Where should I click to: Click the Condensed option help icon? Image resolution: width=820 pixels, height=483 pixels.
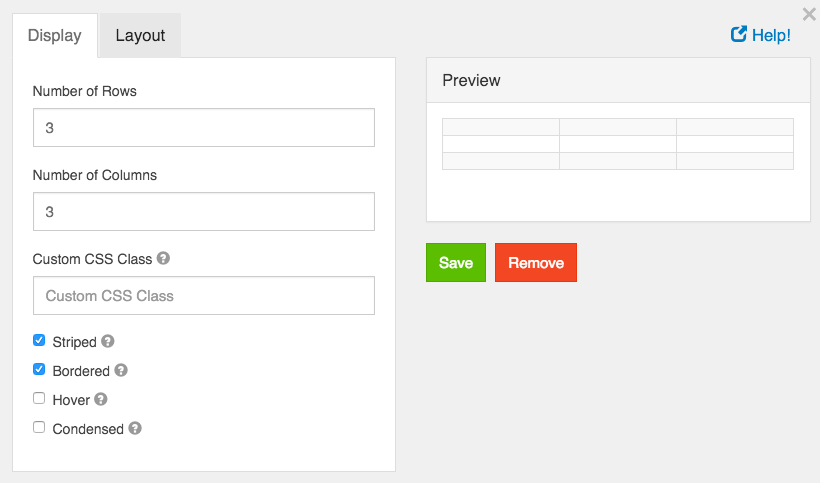point(135,428)
